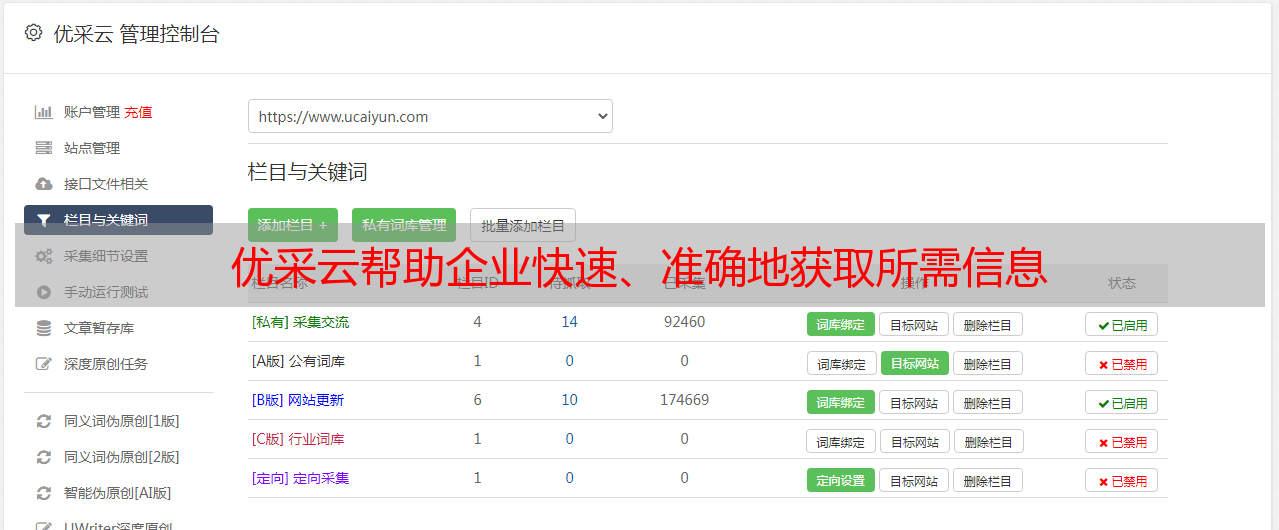
Task: Click 词库绑定 in the 采集交流 row
Action: [x=841, y=324]
